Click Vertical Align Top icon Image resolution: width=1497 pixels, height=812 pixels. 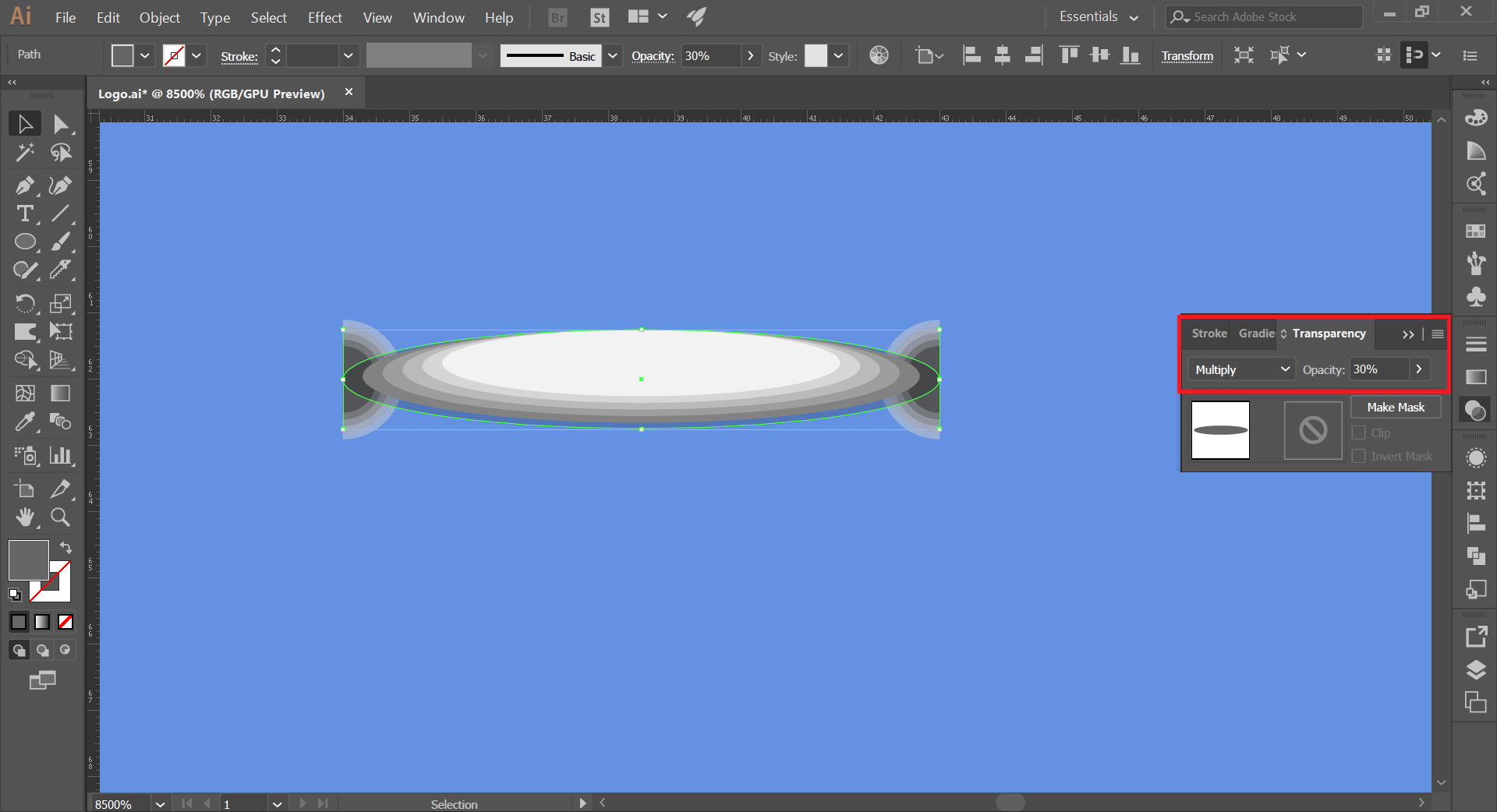(1069, 55)
